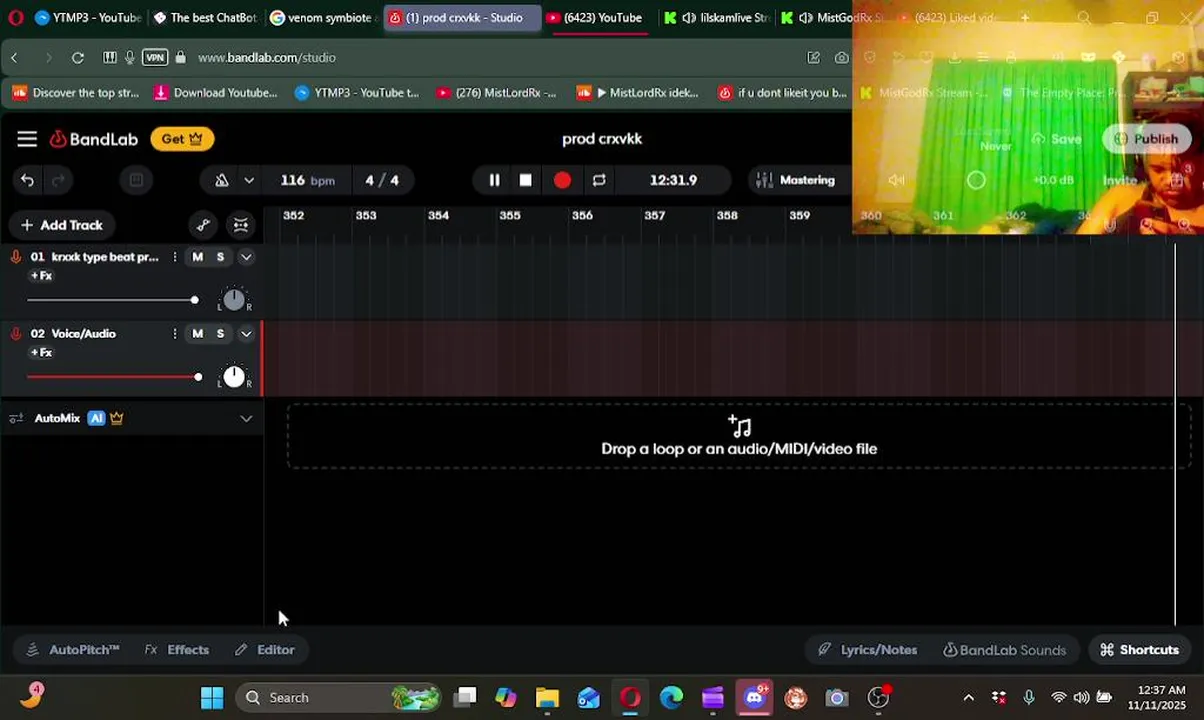Solo the Voice/Audio track
The height and width of the screenshot is (720, 1204).
(220, 334)
